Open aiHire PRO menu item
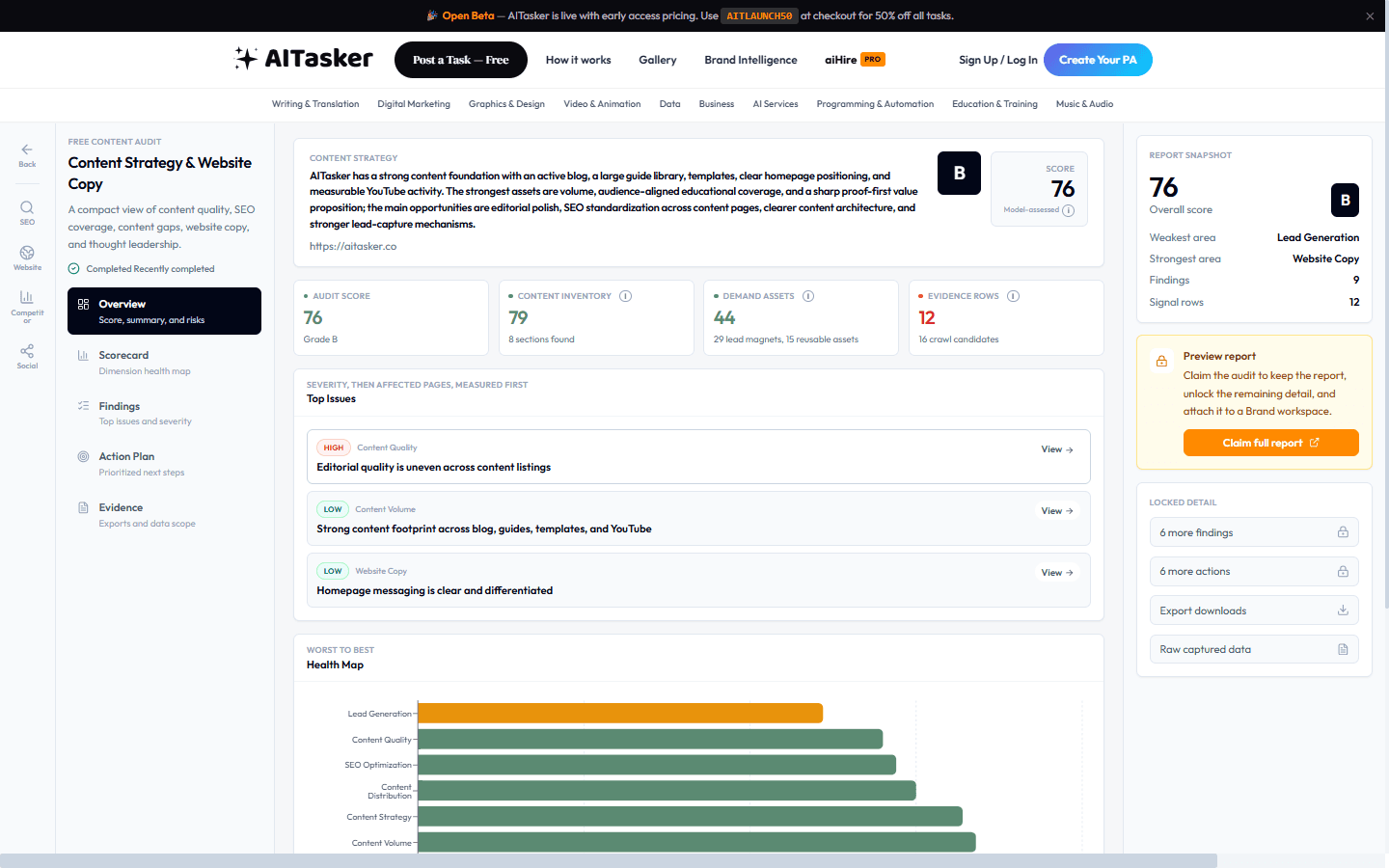Image resolution: width=1389 pixels, height=868 pixels. tap(855, 59)
